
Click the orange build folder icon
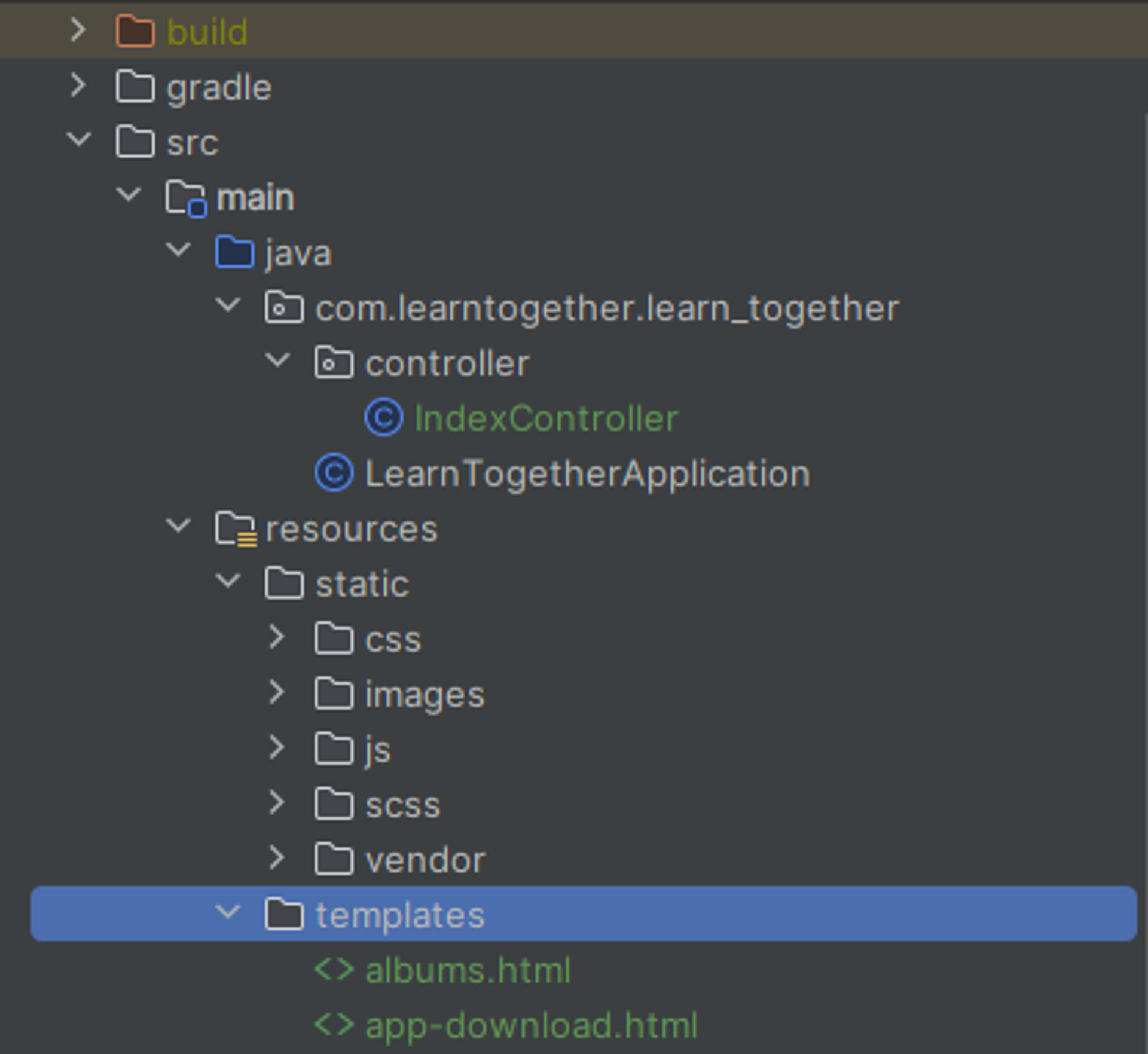tap(136, 31)
